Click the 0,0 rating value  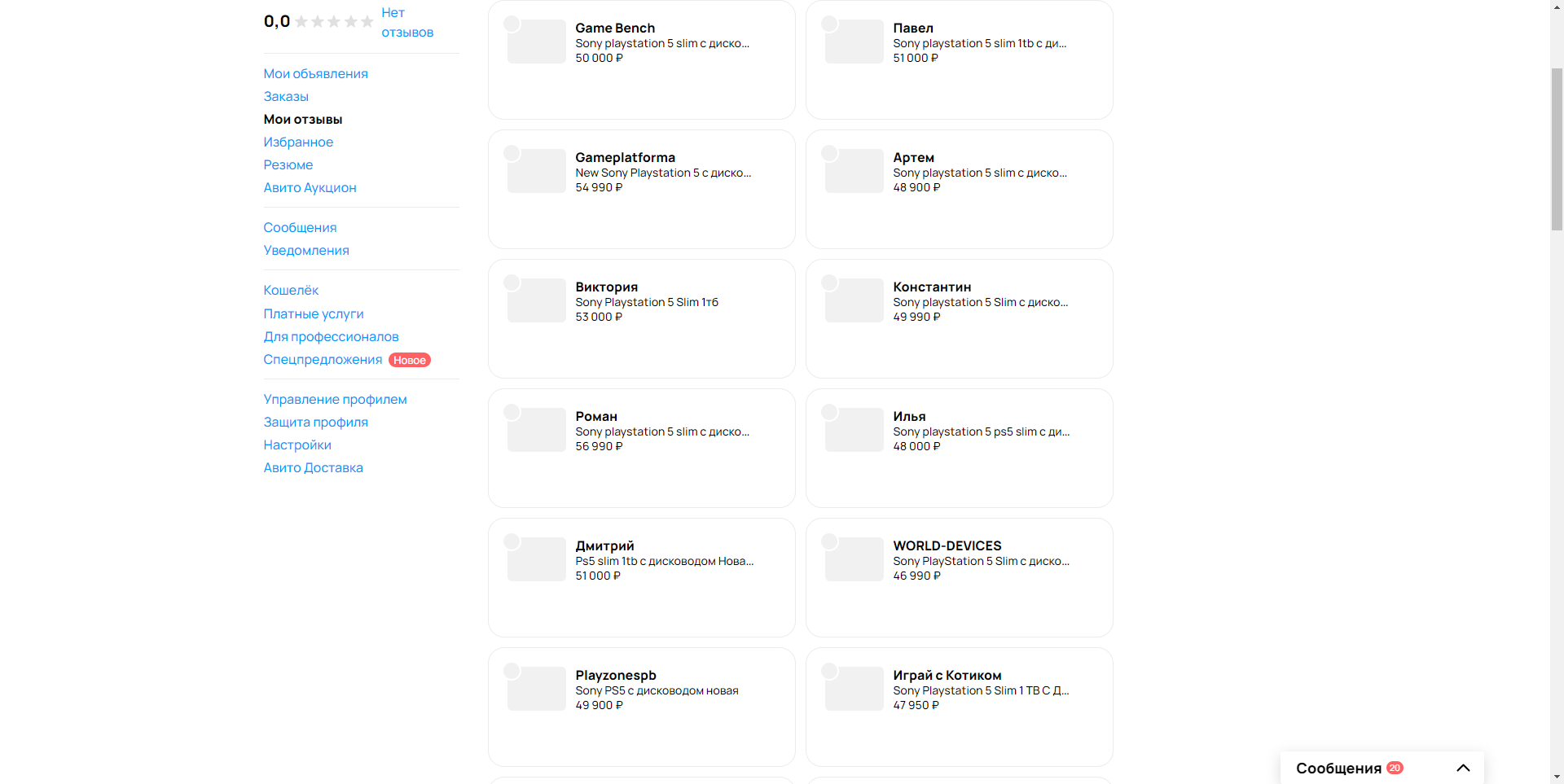[277, 21]
